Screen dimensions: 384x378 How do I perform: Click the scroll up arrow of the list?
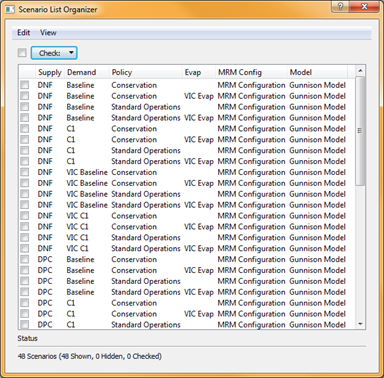coord(360,71)
